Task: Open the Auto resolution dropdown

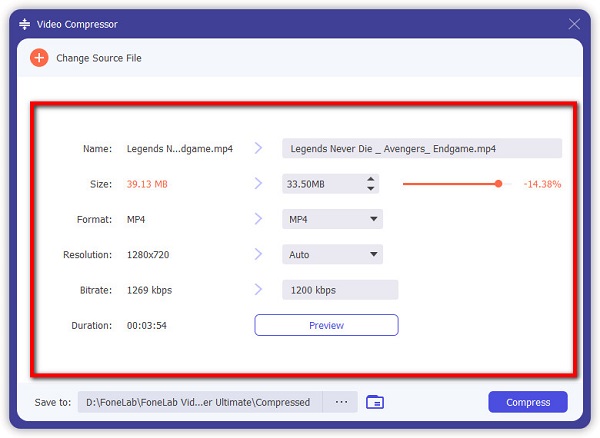Action: pos(333,254)
